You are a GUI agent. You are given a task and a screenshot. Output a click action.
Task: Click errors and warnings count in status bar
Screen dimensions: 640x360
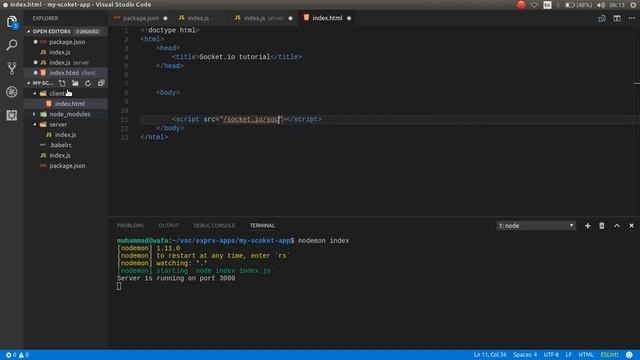tap(17, 355)
